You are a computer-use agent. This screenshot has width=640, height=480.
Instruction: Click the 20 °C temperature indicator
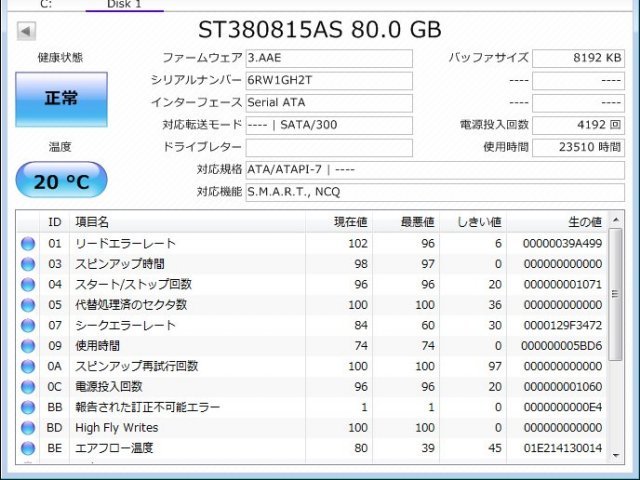coord(62,180)
